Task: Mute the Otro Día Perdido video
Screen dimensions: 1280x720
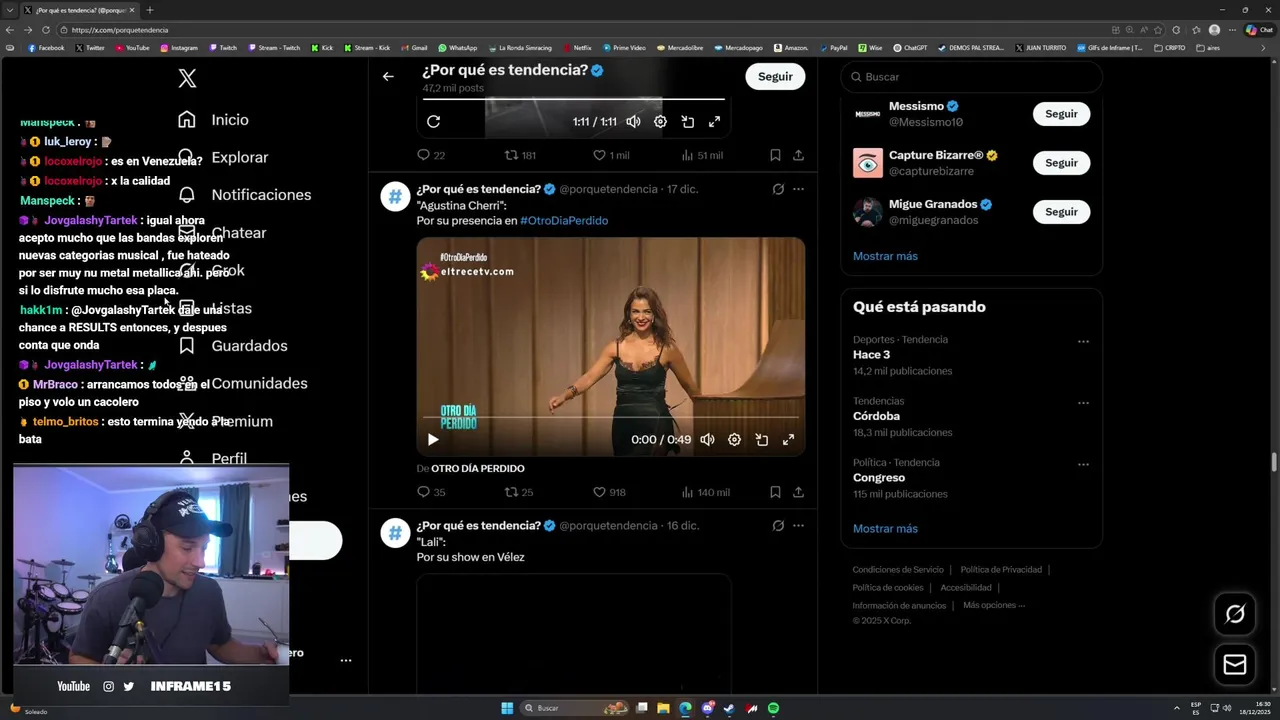Action: point(707,439)
